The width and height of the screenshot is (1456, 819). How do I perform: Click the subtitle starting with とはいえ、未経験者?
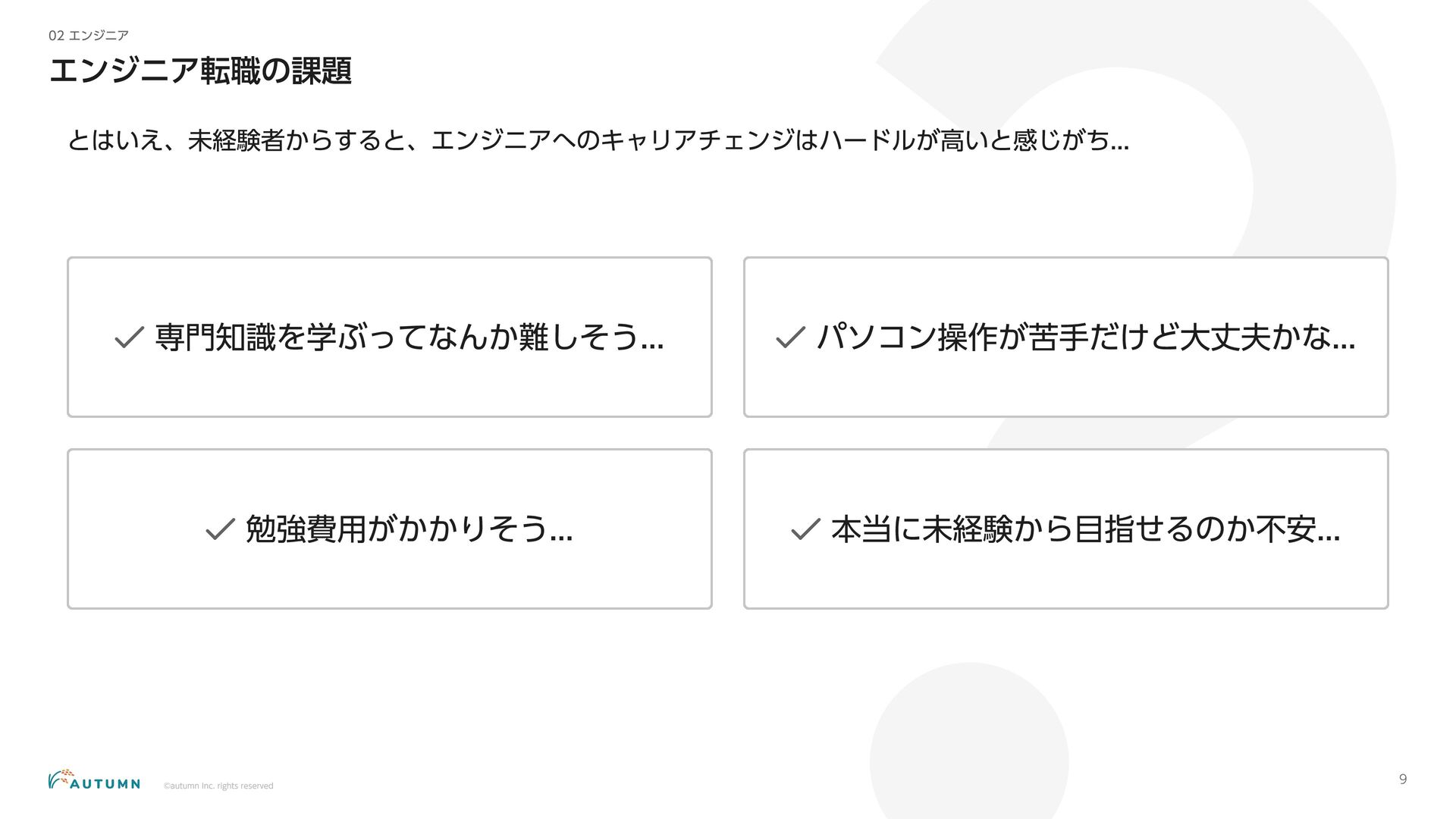598,140
